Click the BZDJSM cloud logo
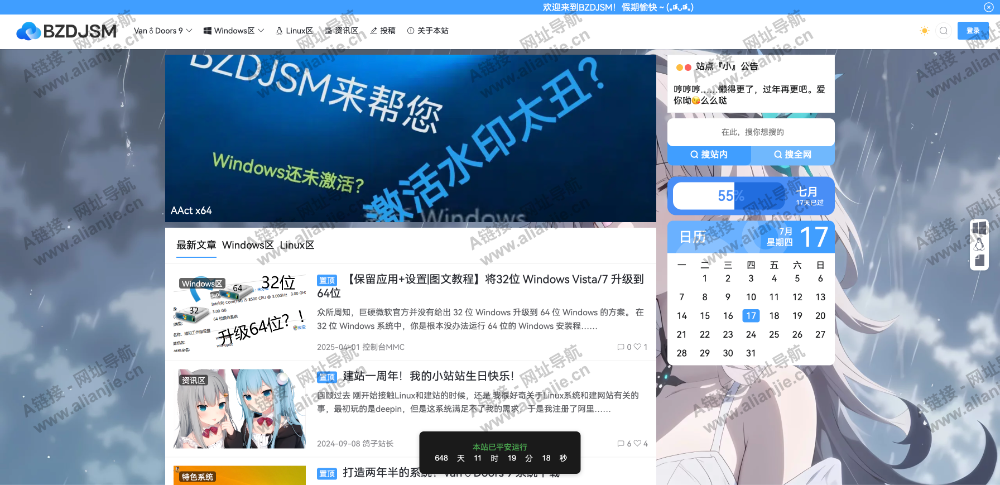This screenshot has height=485, width=1000. 66,31
